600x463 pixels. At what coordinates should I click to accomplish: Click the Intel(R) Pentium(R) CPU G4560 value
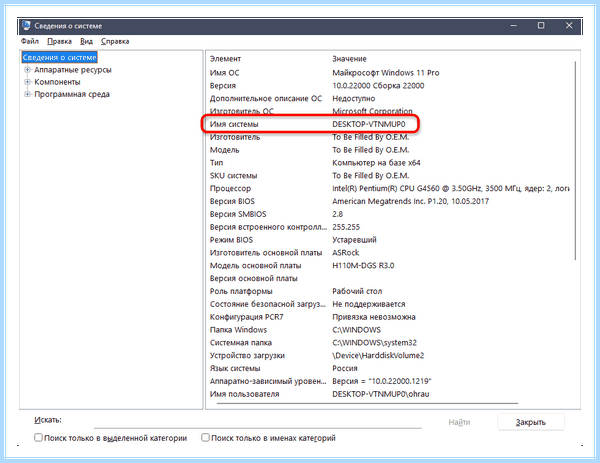tap(451, 189)
